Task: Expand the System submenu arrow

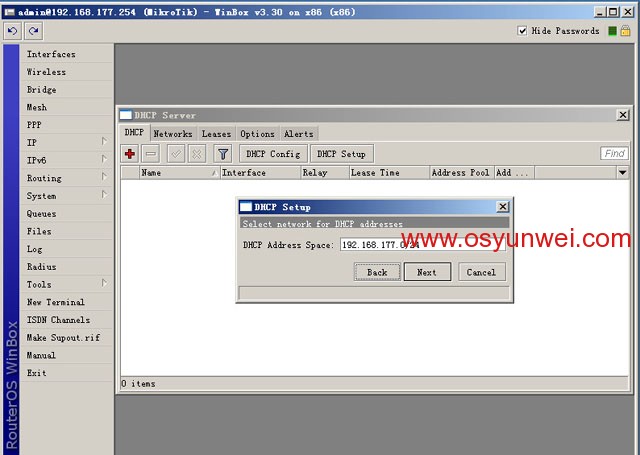Action: pyautogui.click(x=104, y=195)
